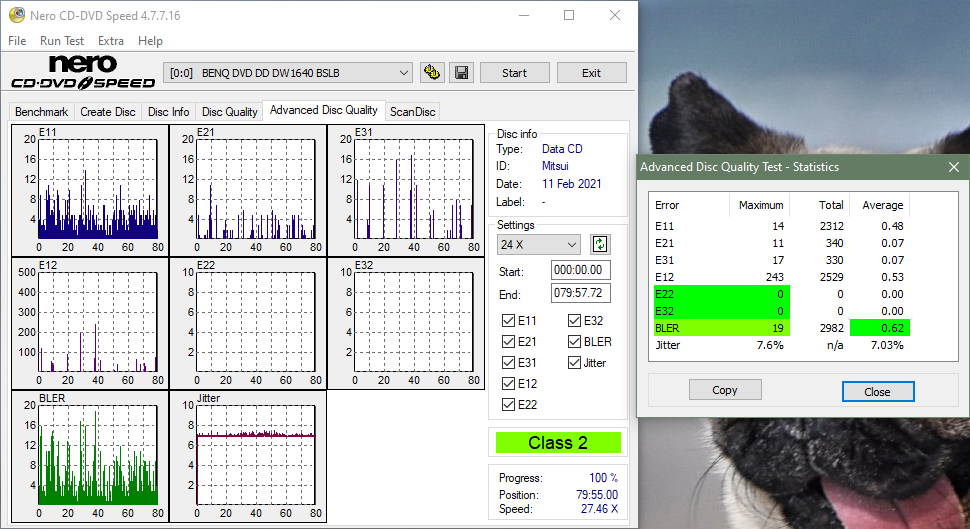
Task: Click the Maximum column header in Statistics
Action: (x=760, y=205)
